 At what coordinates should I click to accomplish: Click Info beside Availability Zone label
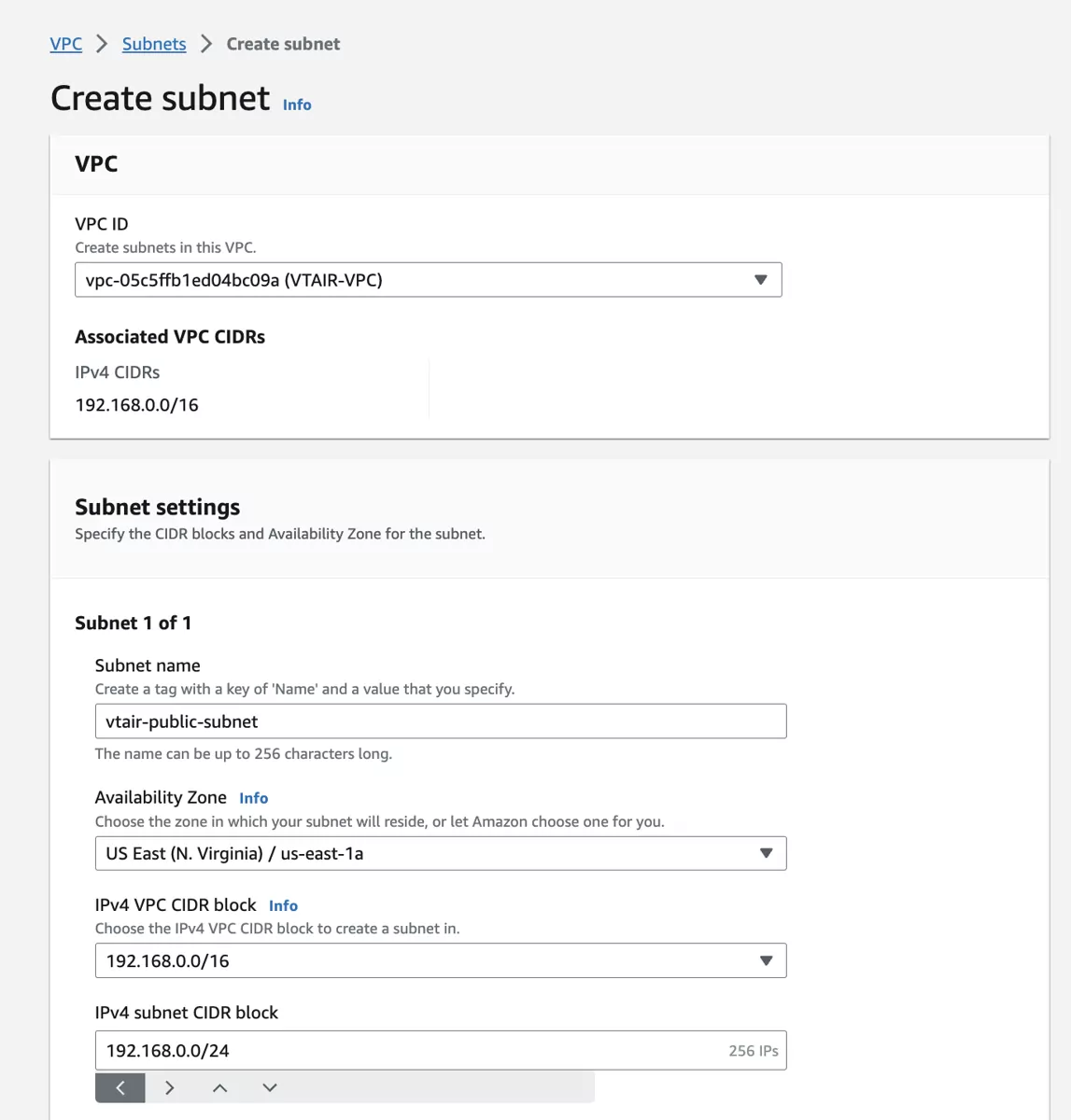pos(253,798)
